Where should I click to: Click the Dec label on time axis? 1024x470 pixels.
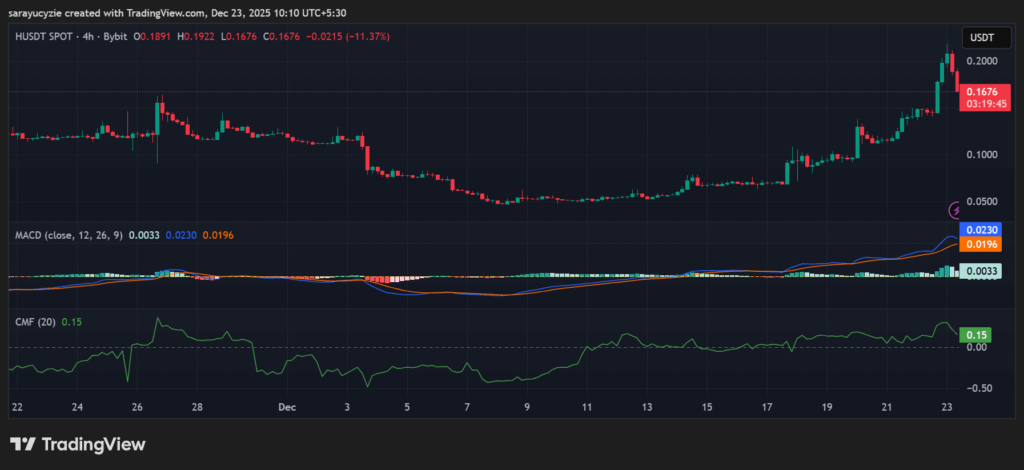287,408
